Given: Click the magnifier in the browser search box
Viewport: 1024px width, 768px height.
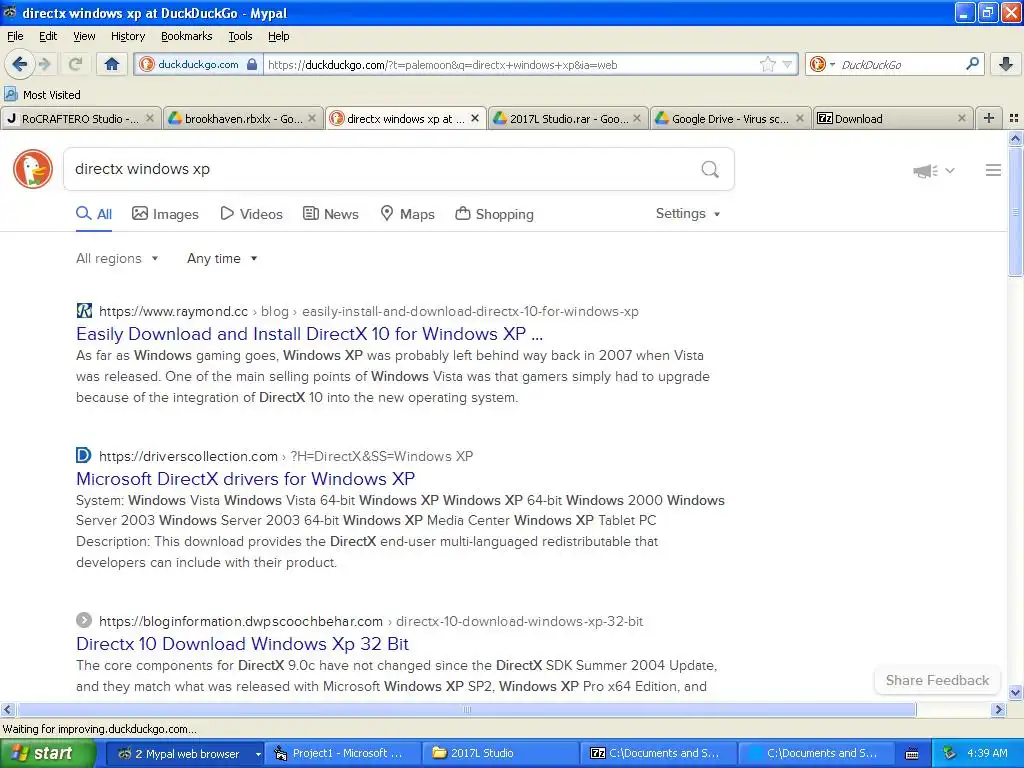Looking at the screenshot, I should click(x=972, y=64).
